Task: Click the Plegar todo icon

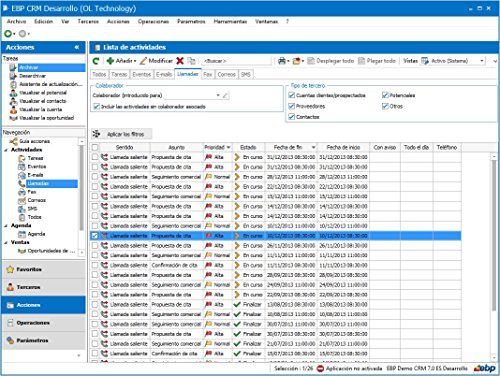Action: (x=361, y=61)
